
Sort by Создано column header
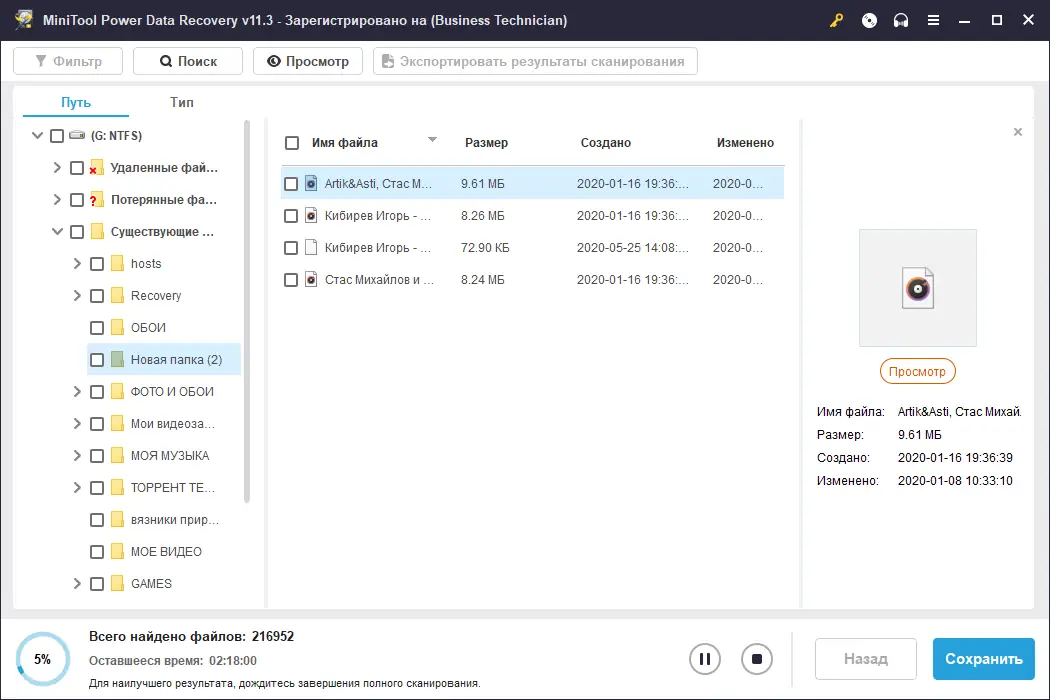pos(605,143)
